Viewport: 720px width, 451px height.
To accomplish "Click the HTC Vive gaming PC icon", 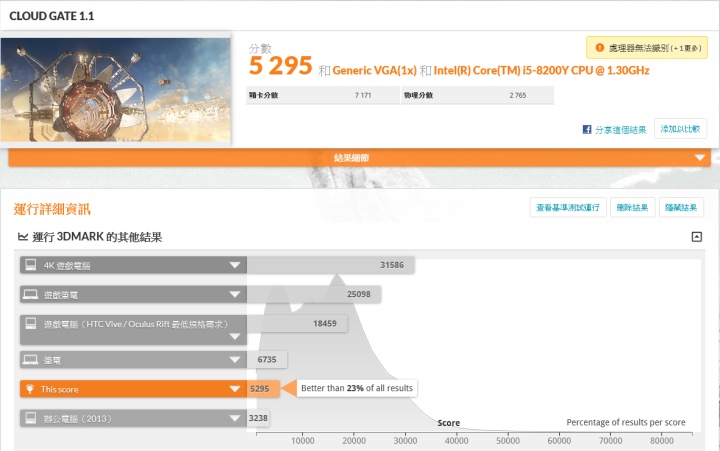I will (x=31, y=324).
